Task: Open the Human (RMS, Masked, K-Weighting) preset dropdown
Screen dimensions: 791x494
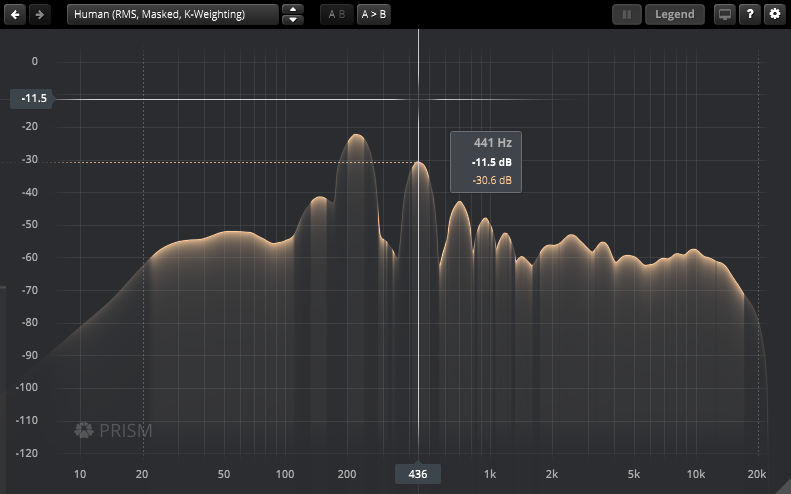Action: point(173,15)
